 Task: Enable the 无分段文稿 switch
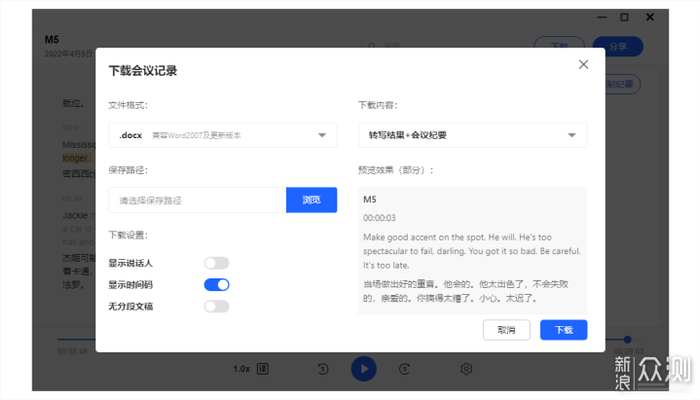(x=217, y=306)
